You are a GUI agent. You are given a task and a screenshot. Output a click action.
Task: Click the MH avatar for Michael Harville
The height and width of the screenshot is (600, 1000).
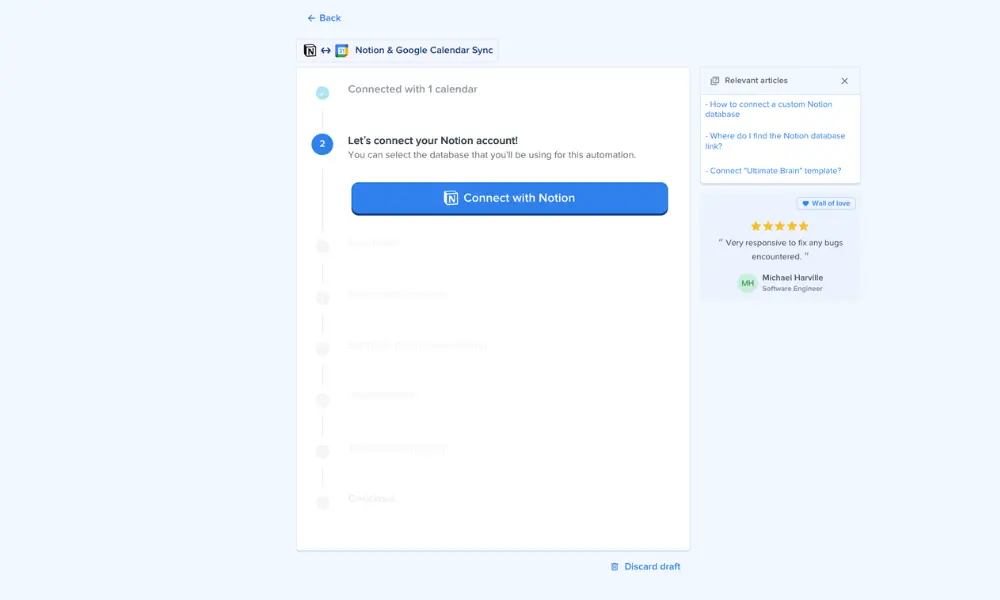click(x=747, y=283)
